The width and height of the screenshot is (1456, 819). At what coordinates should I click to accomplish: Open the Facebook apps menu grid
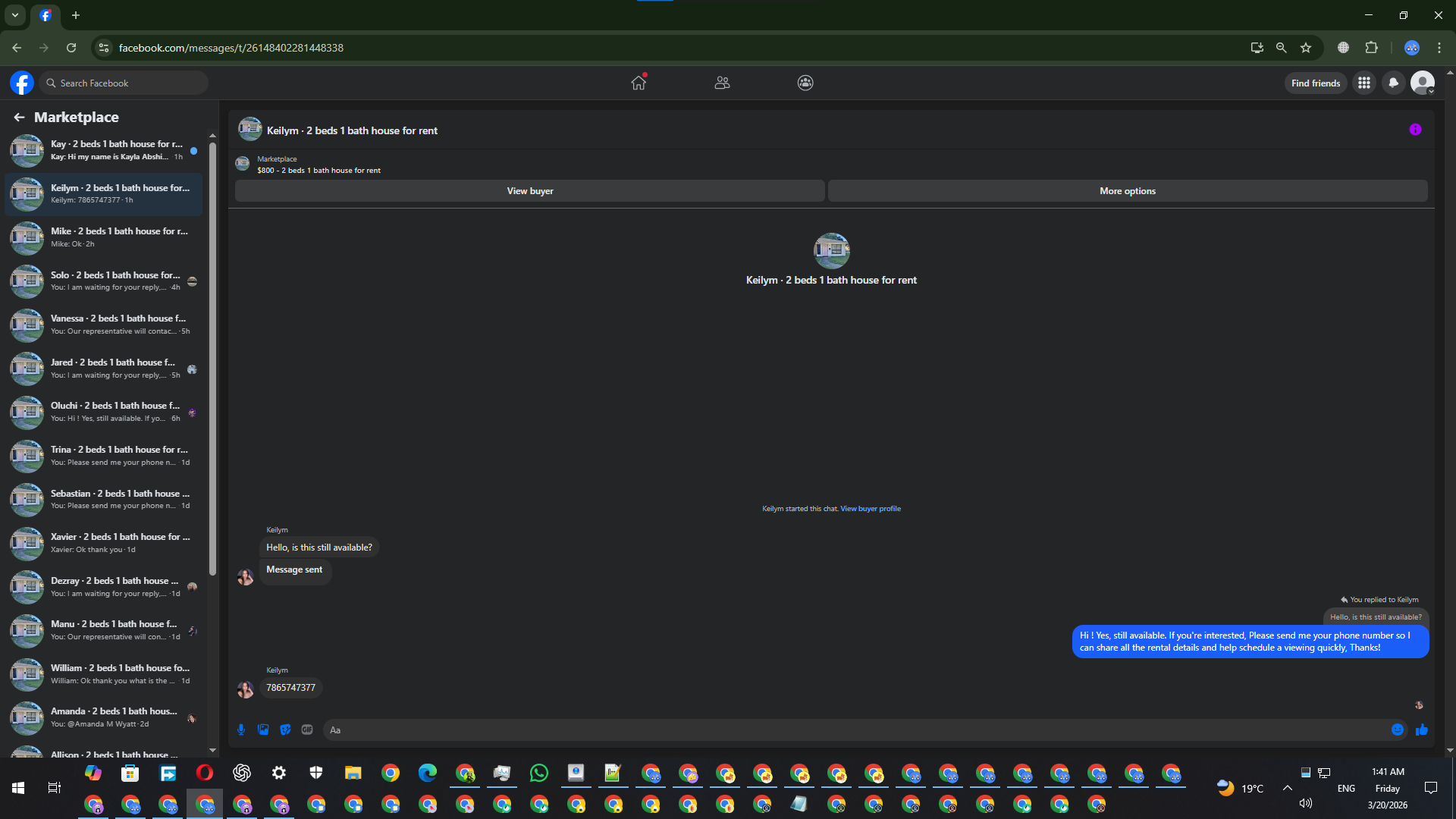[1364, 83]
